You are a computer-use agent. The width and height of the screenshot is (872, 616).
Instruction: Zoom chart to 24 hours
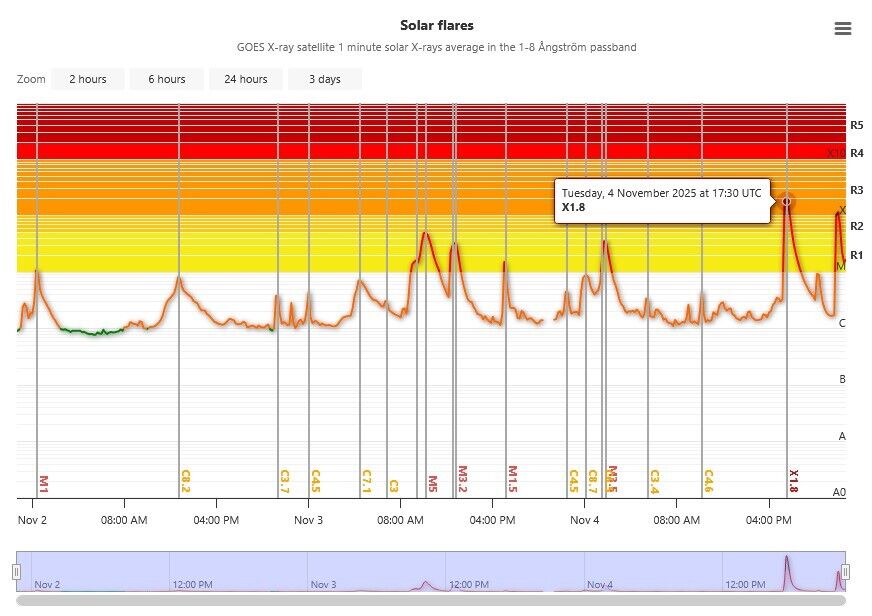(245, 79)
